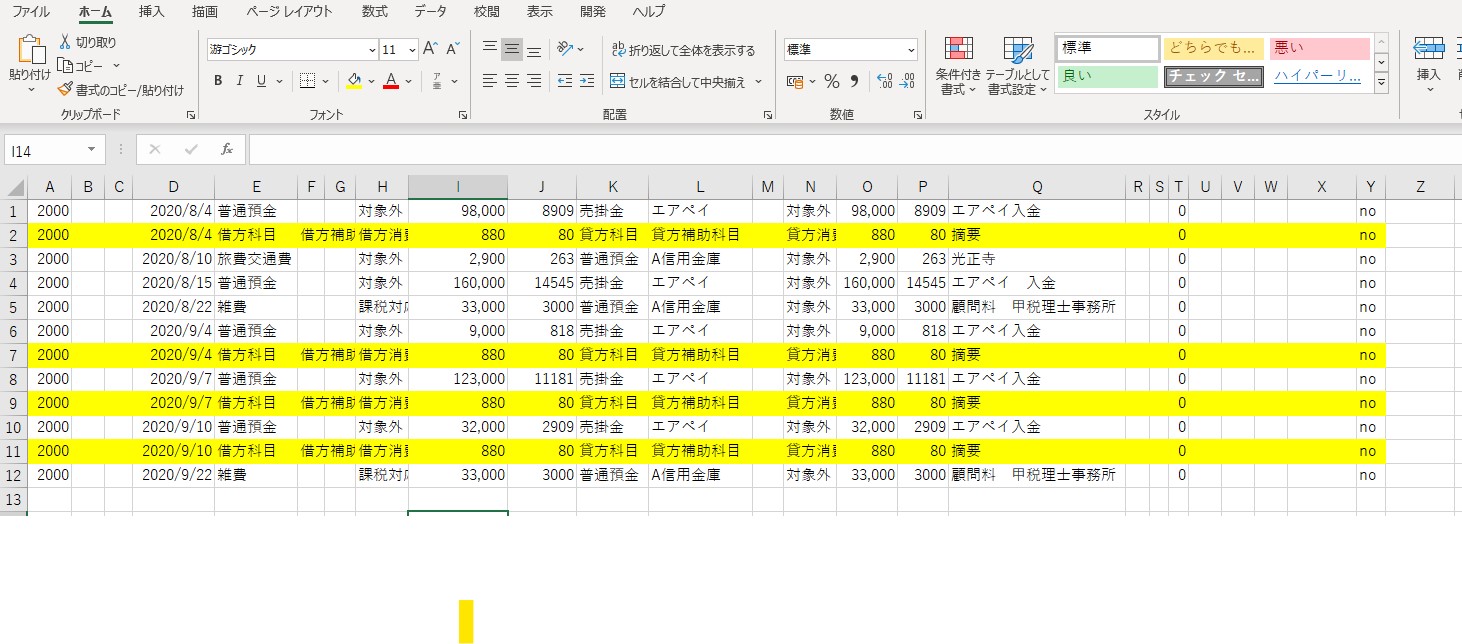The height and width of the screenshot is (644, 1462).
Task: Click the merge and center button (セルを結合して中央揃え)
Action: 685,82
